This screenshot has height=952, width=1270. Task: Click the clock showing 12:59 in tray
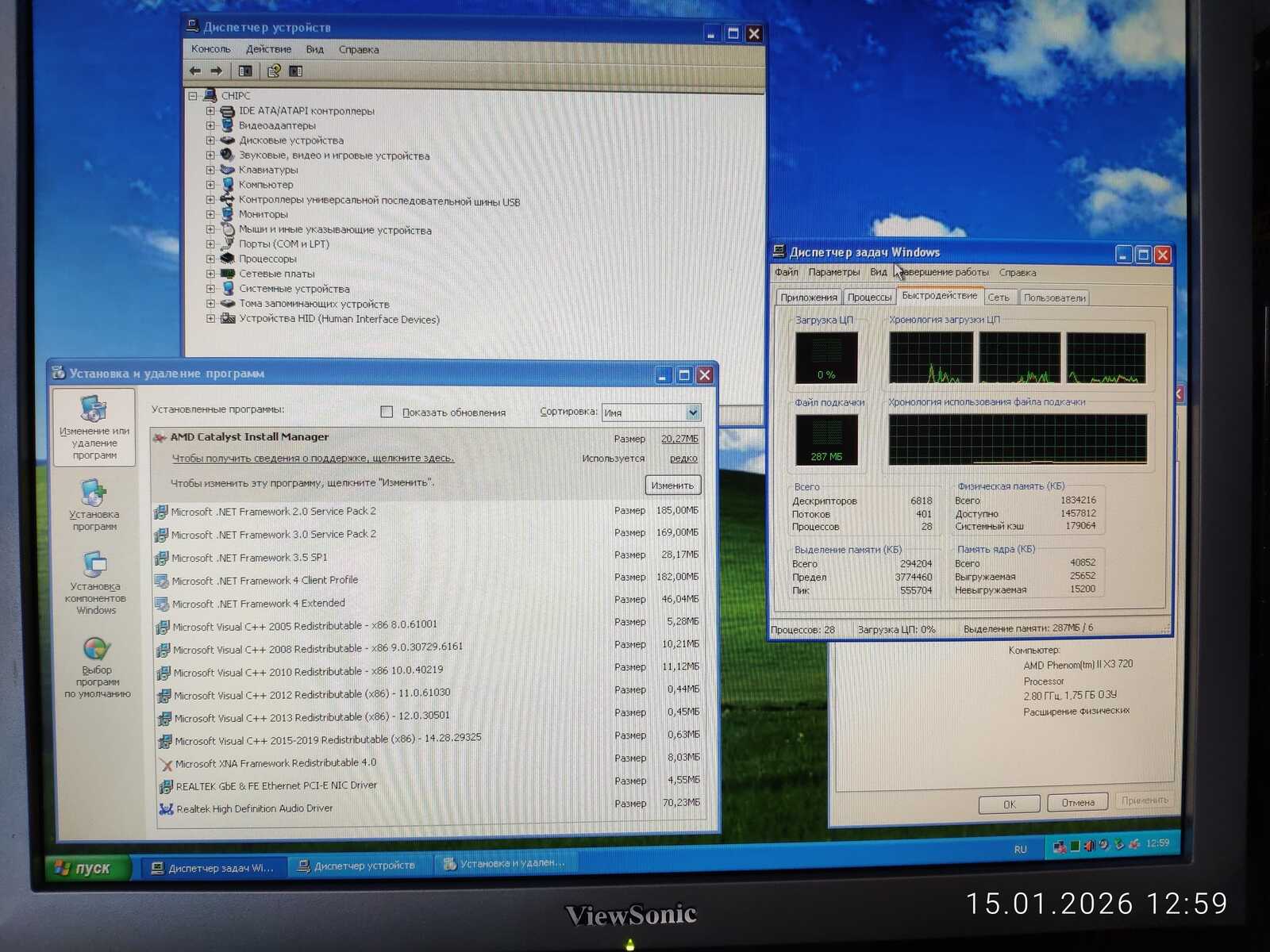pyautogui.click(x=1157, y=843)
